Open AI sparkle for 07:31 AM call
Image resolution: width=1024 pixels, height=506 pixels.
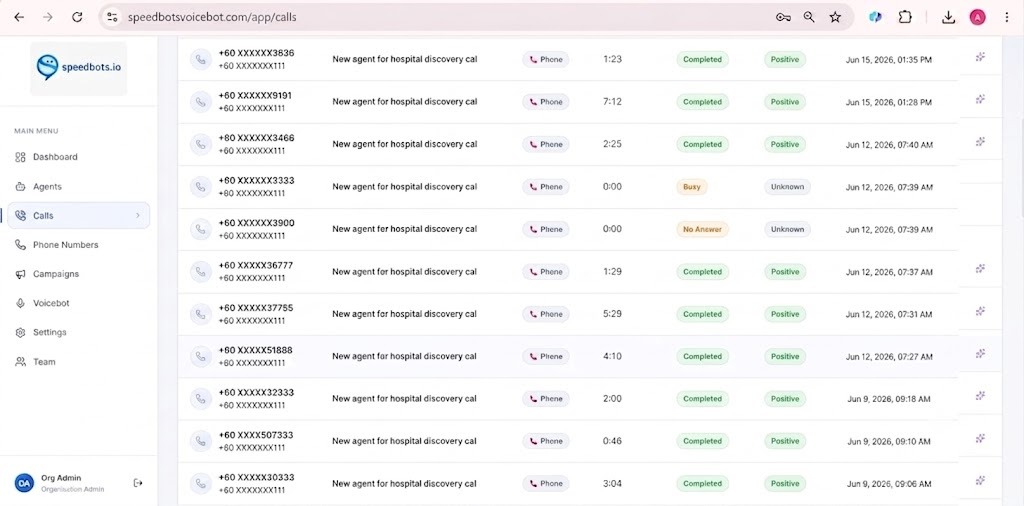980,311
